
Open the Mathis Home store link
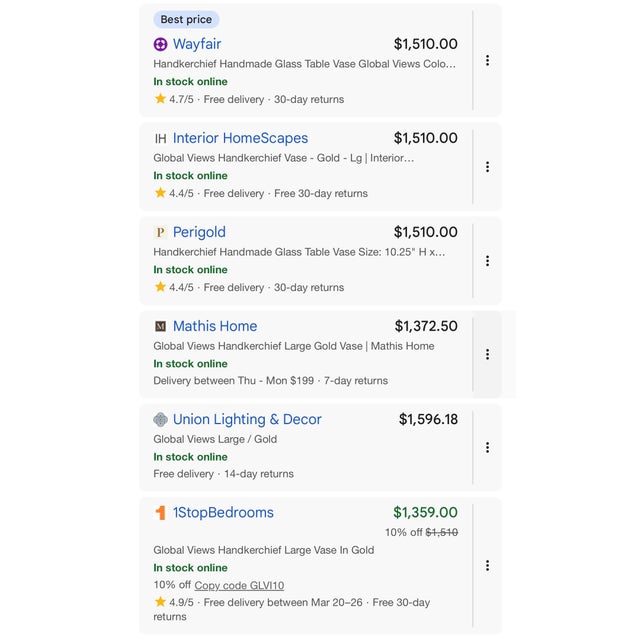pyautogui.click(x=215, y=326)
